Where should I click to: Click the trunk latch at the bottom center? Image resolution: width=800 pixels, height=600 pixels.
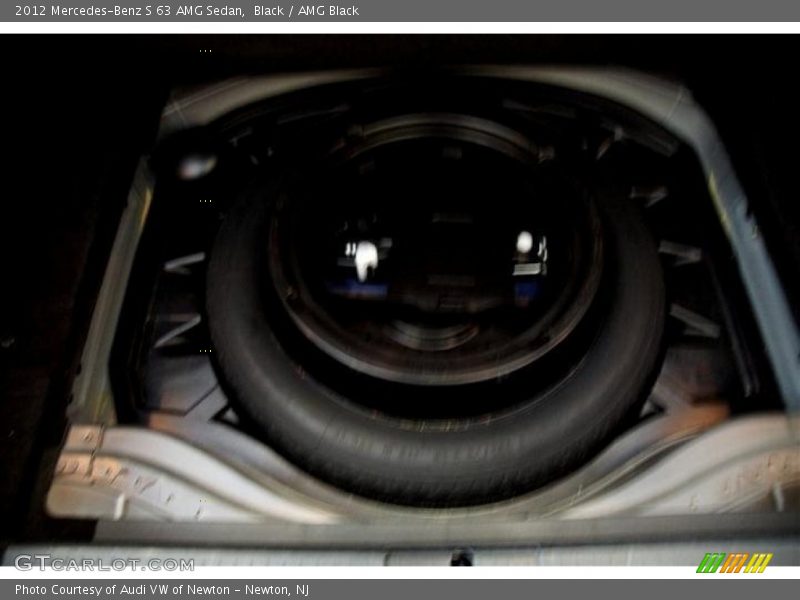coord(460,556)
